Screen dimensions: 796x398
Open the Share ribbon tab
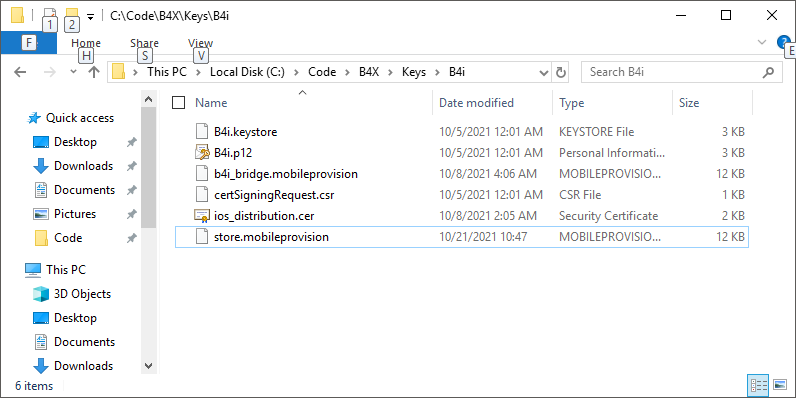click(144, 43)
